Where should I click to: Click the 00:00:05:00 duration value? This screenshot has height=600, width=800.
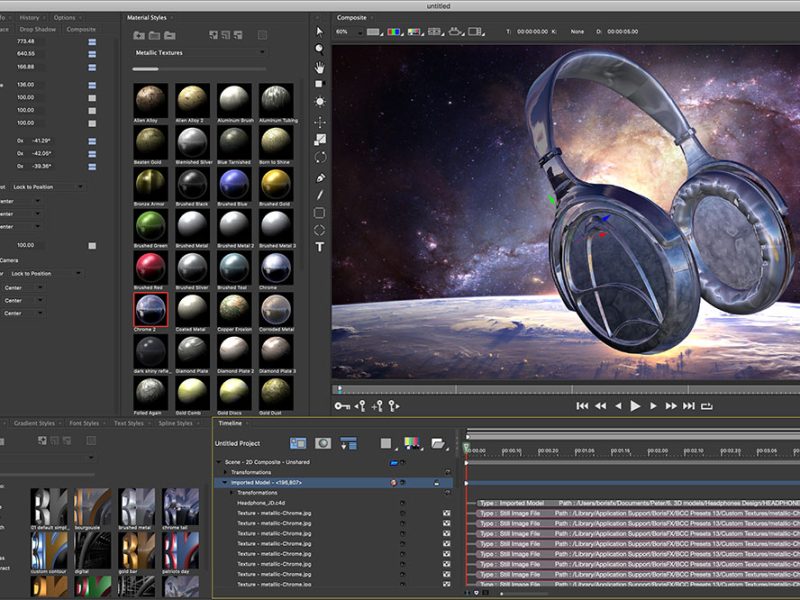pos(622,32)
